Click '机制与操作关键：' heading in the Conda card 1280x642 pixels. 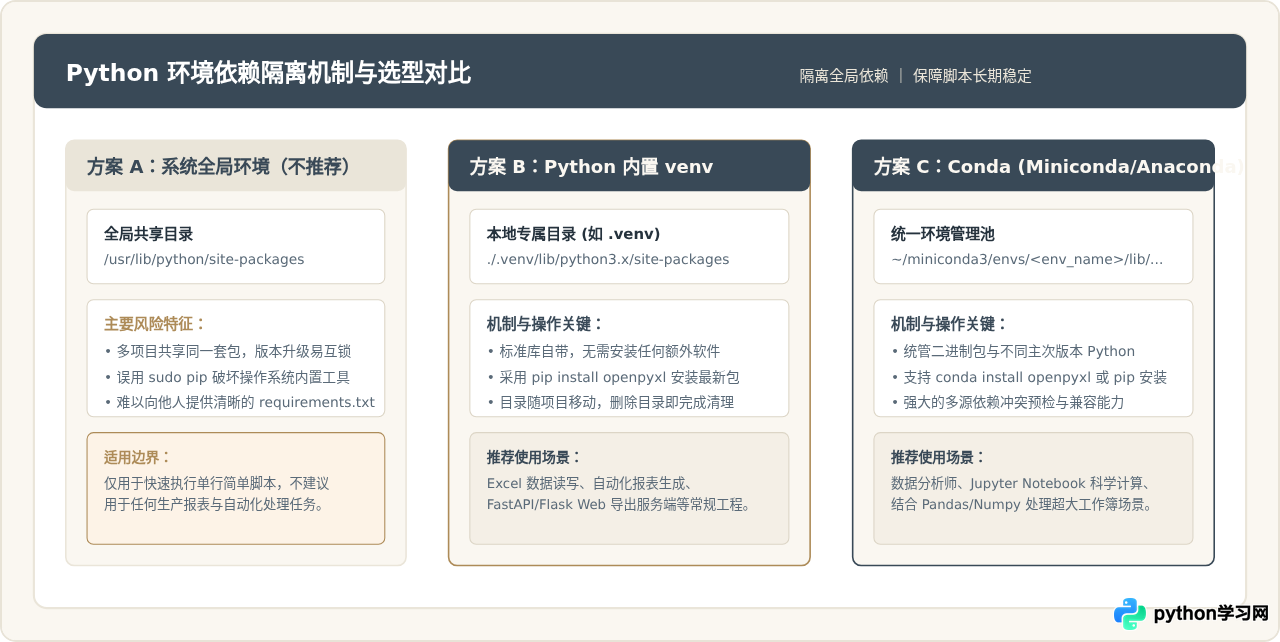949,324
